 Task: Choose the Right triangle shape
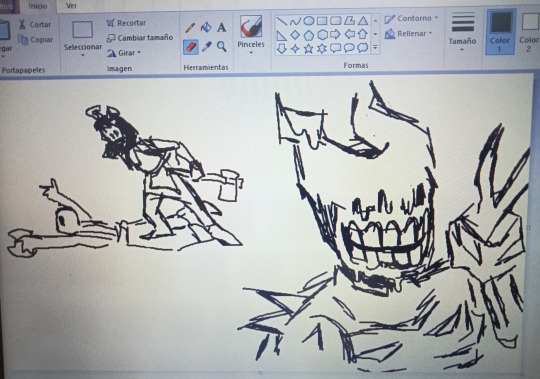[x=282, y=35]
